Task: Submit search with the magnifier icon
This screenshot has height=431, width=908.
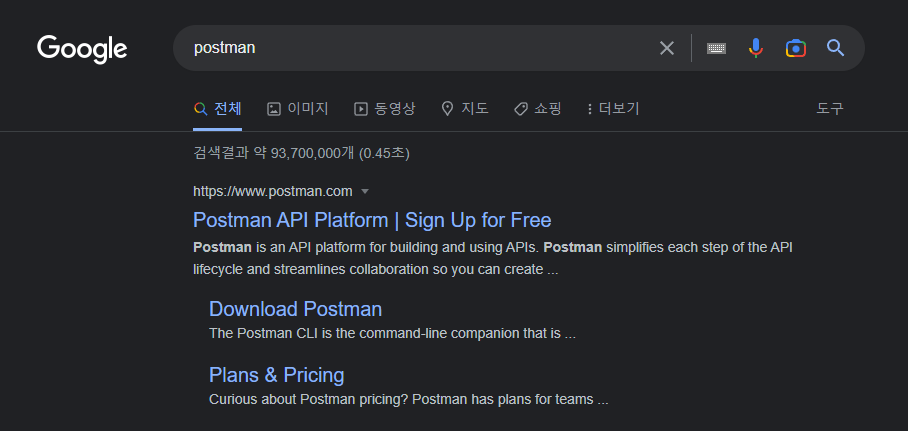Action: (x=835, y=48)
